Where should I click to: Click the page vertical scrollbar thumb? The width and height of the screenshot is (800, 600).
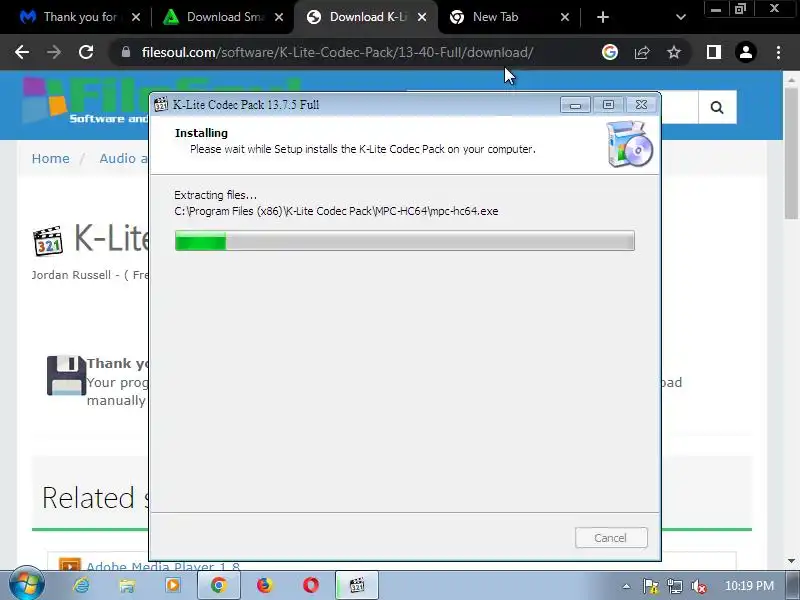click(791, 153)
